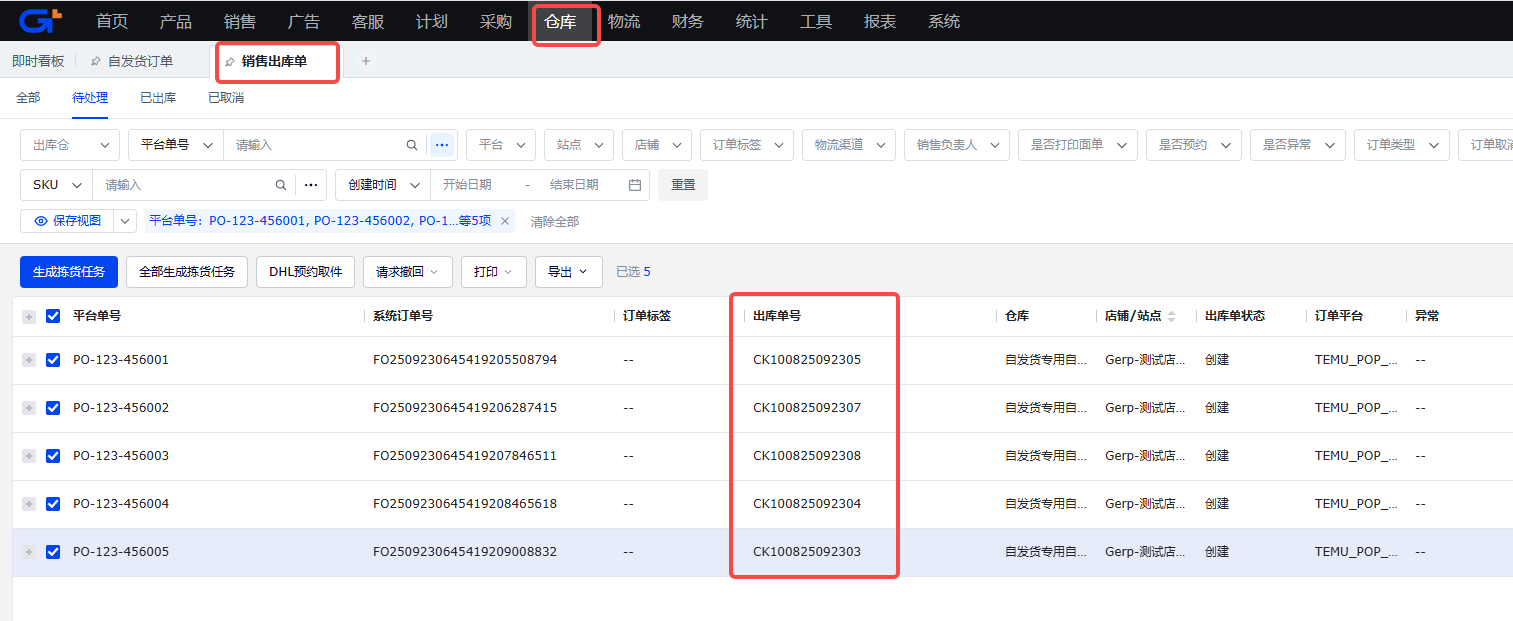Click 全部生成拣货任务 button
Viewport: 1513px width, 621px height.
coord(187,272)
